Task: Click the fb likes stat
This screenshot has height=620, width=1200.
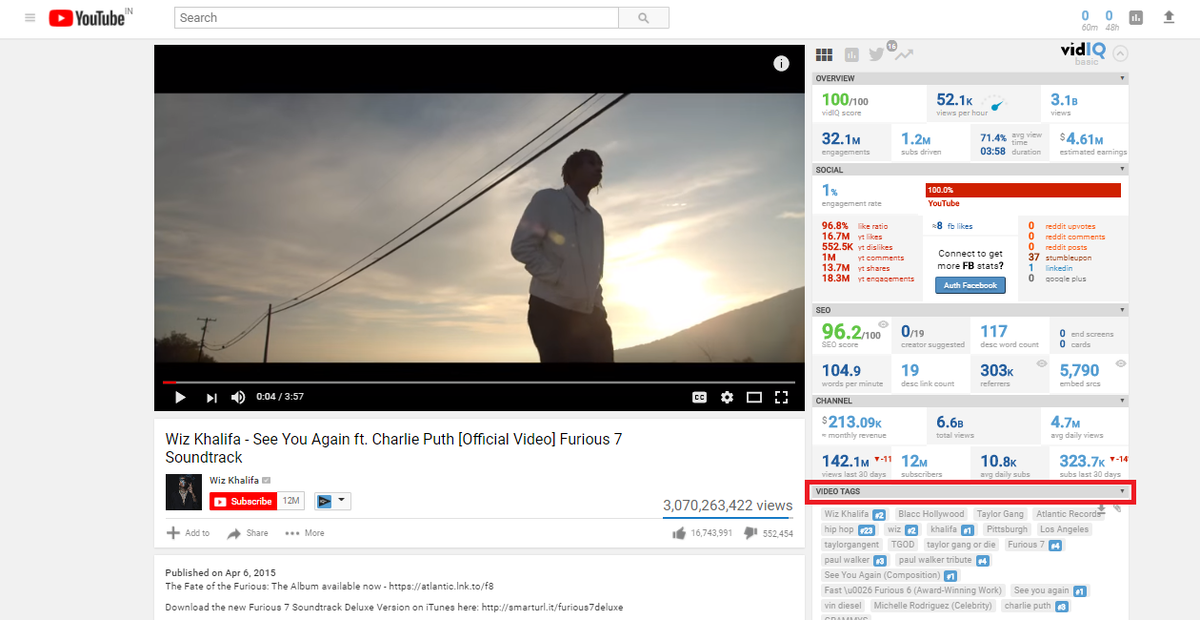Action: point(952,226)
